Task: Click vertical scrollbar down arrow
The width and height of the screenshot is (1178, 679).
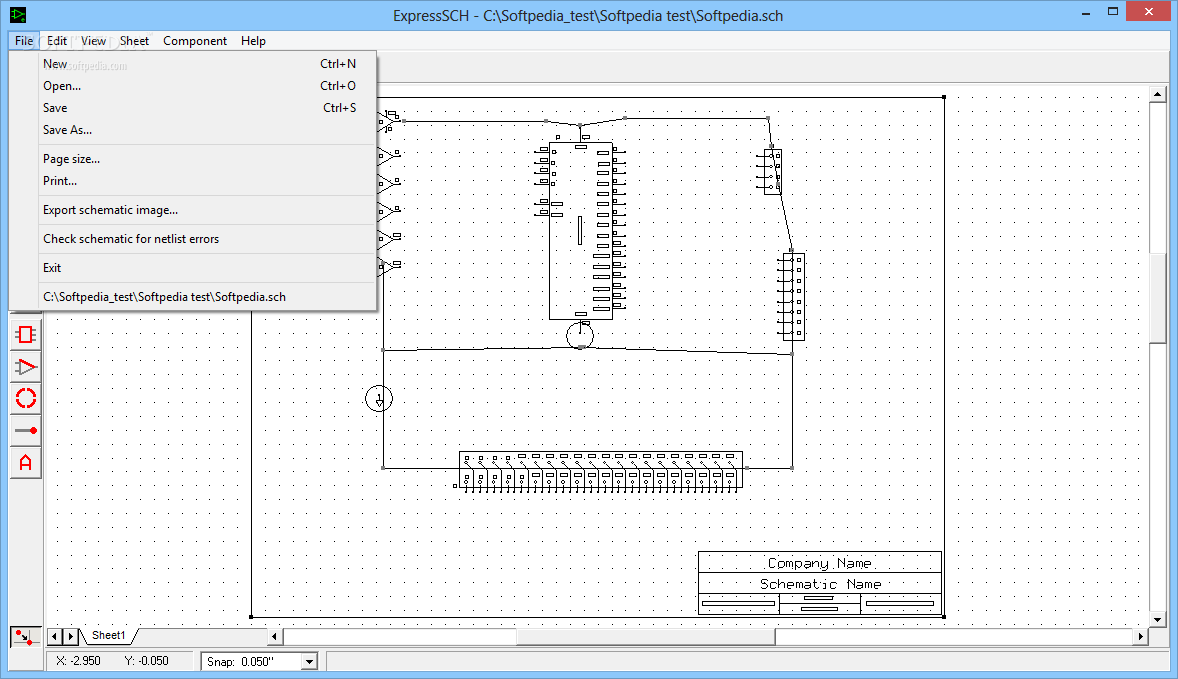Action: click(1158, 620)
